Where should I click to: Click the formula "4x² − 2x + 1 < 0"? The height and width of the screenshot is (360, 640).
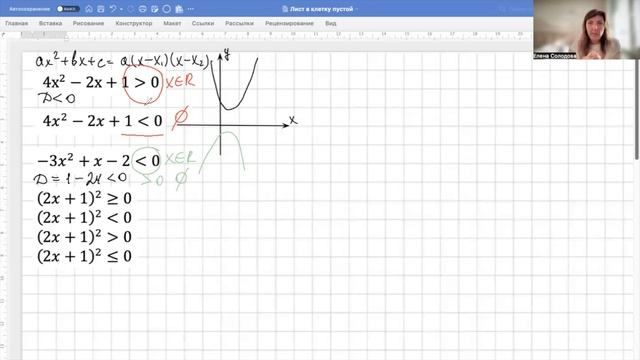pos(102,121)
